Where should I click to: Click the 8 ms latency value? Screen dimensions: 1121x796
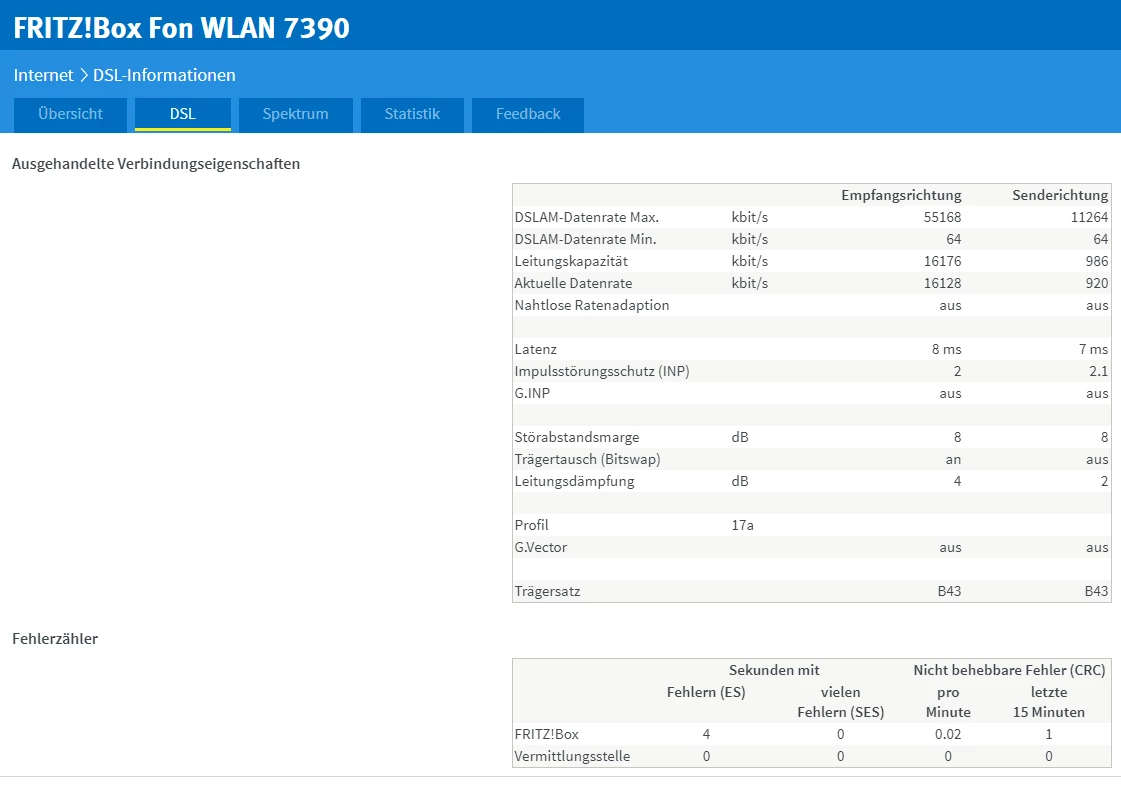[947, 349]
